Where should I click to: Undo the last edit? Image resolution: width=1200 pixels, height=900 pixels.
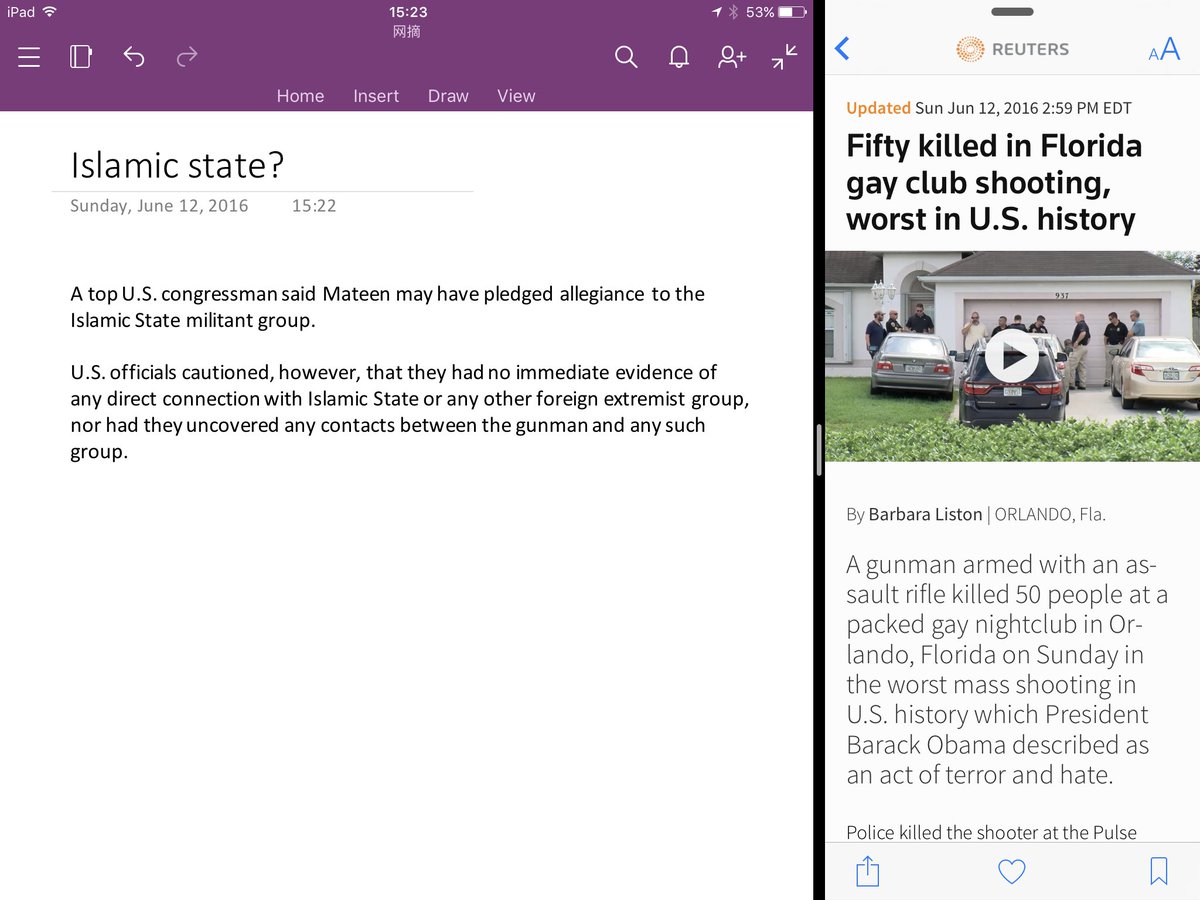(134, 58)
